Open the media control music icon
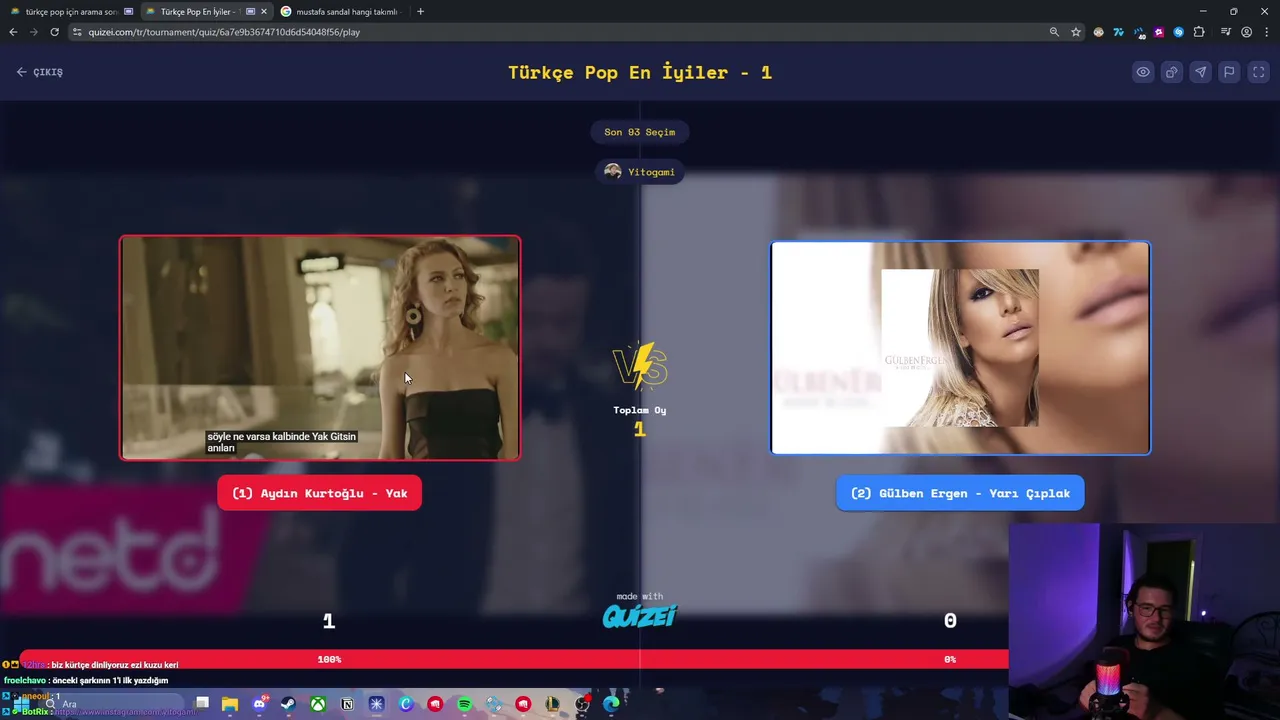The height and width of the screenshot is (720, 1280). coord(1226,32)
